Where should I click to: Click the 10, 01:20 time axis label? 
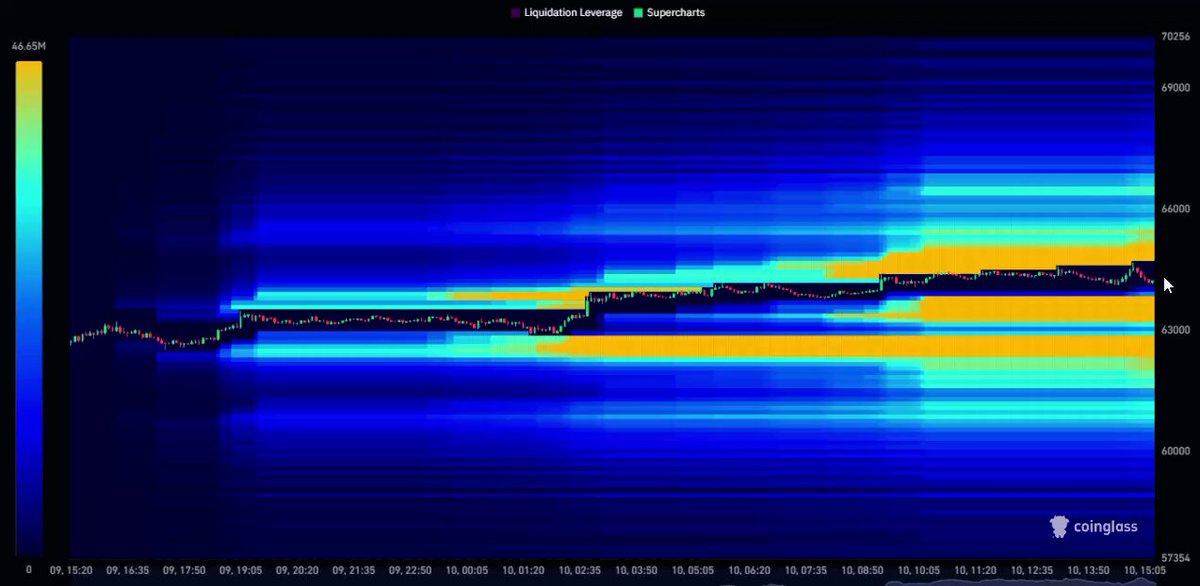tap(522, 570)
